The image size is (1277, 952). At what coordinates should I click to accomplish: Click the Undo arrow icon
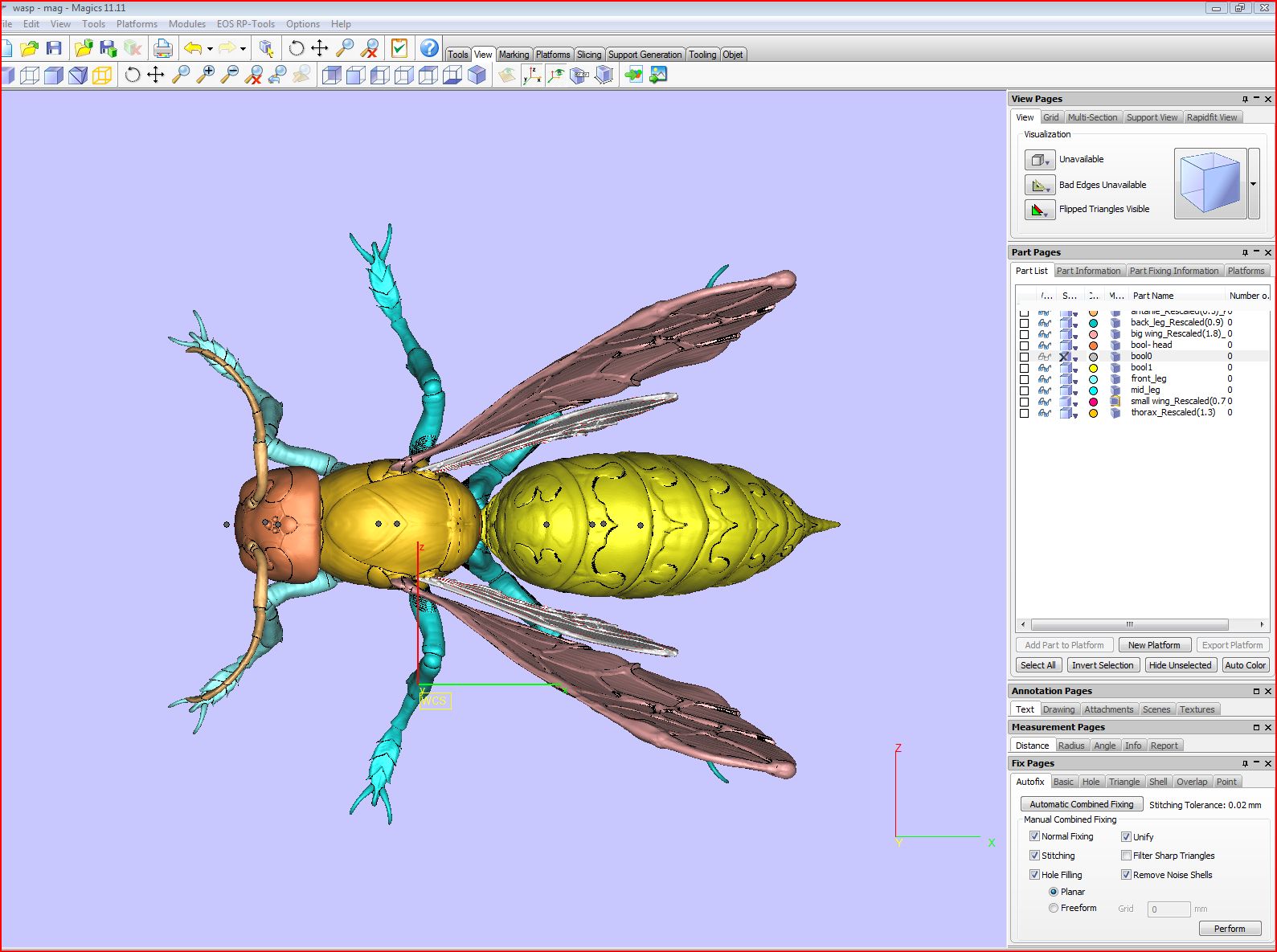click(x=192, y=49)
